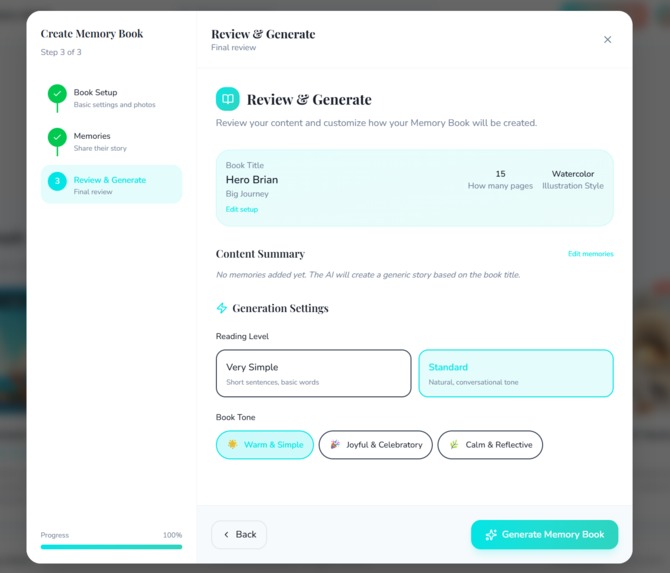The width and height of the screenshot is (670, 573).
Task: Click the Reading Level label
Action: [x=242, y=336]
